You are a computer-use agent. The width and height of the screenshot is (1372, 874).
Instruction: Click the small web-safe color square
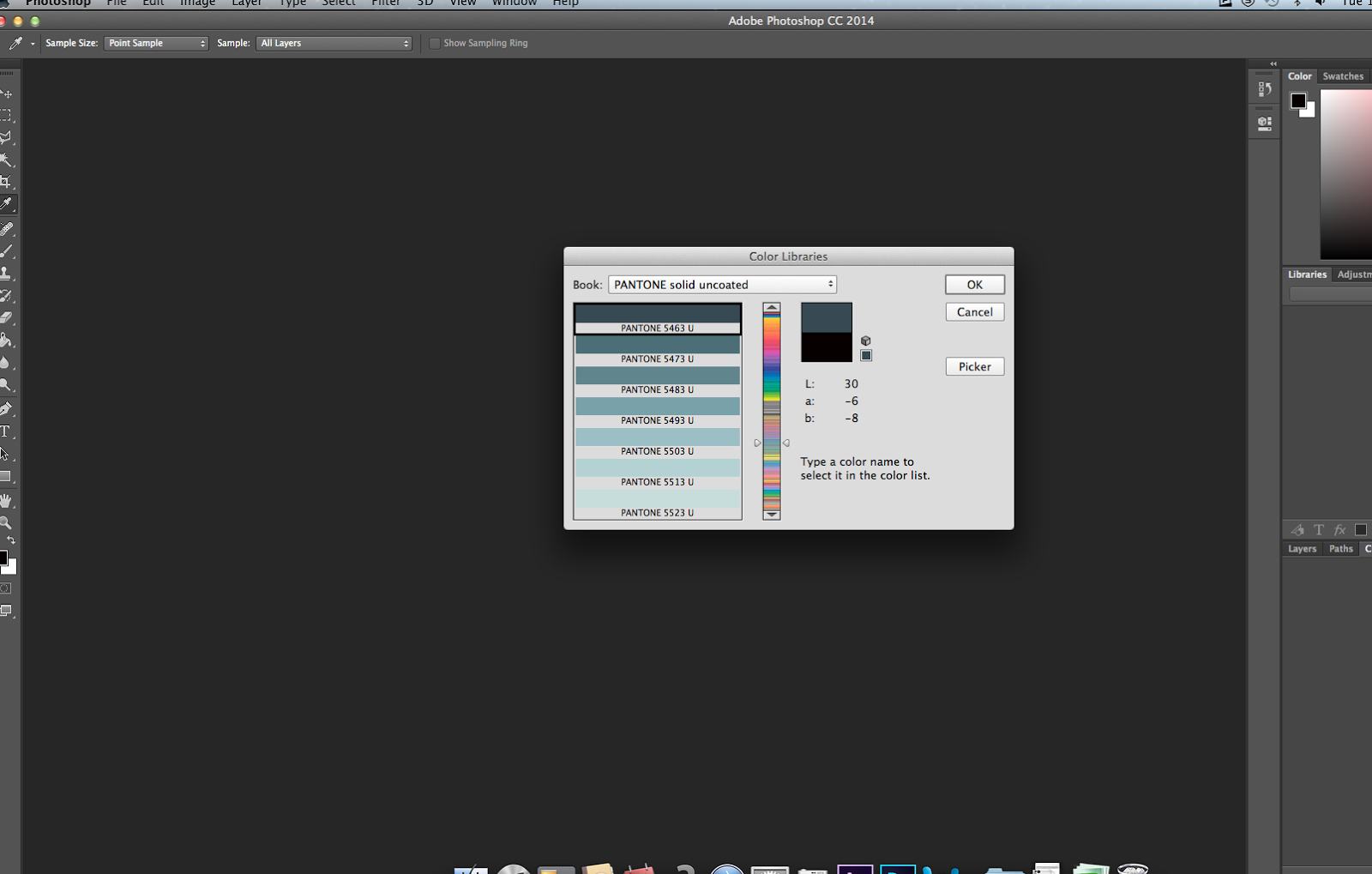pyautogui.click(x=866, y=355)
